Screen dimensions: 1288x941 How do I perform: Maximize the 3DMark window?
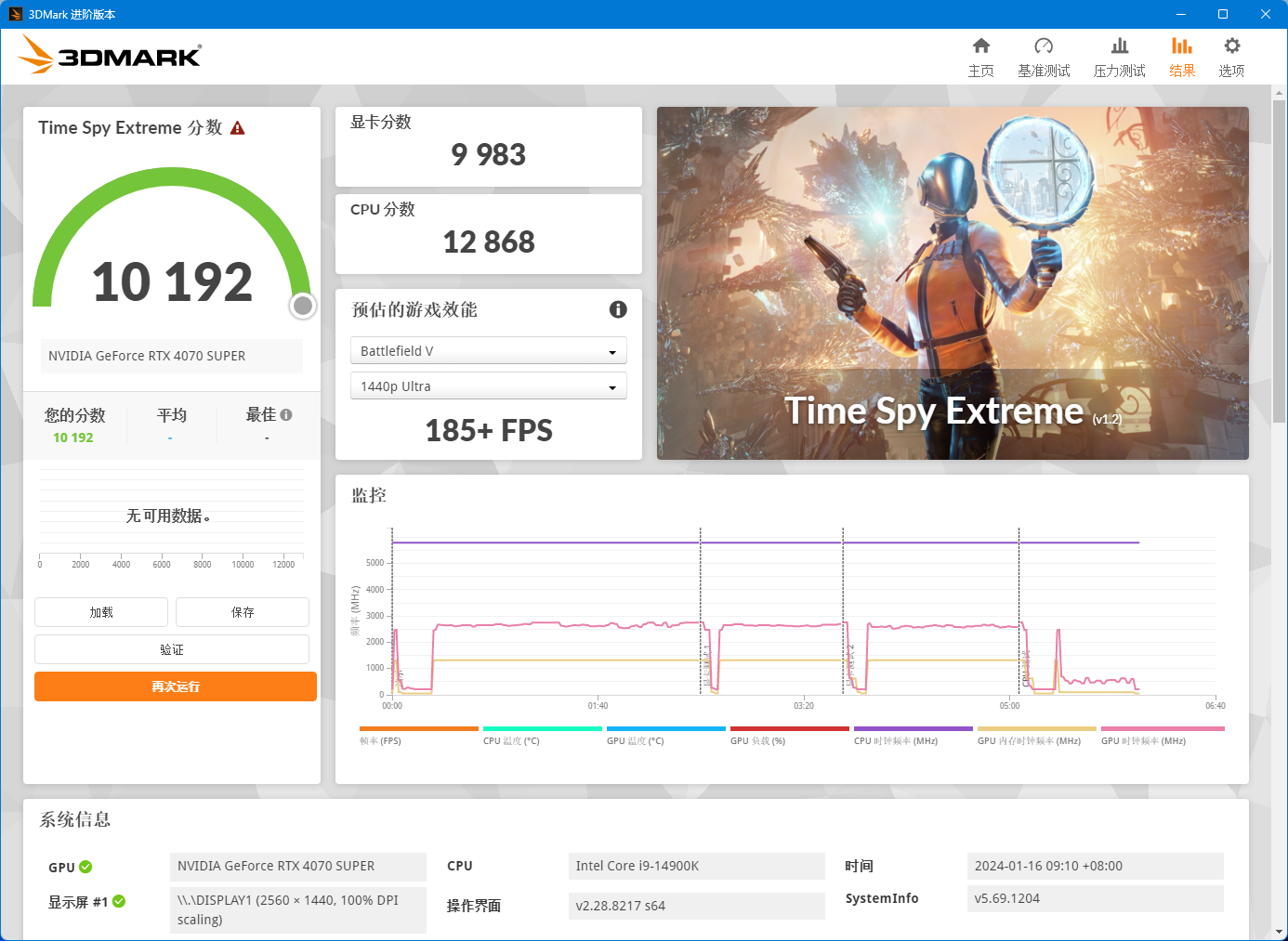pos(1223,14)
